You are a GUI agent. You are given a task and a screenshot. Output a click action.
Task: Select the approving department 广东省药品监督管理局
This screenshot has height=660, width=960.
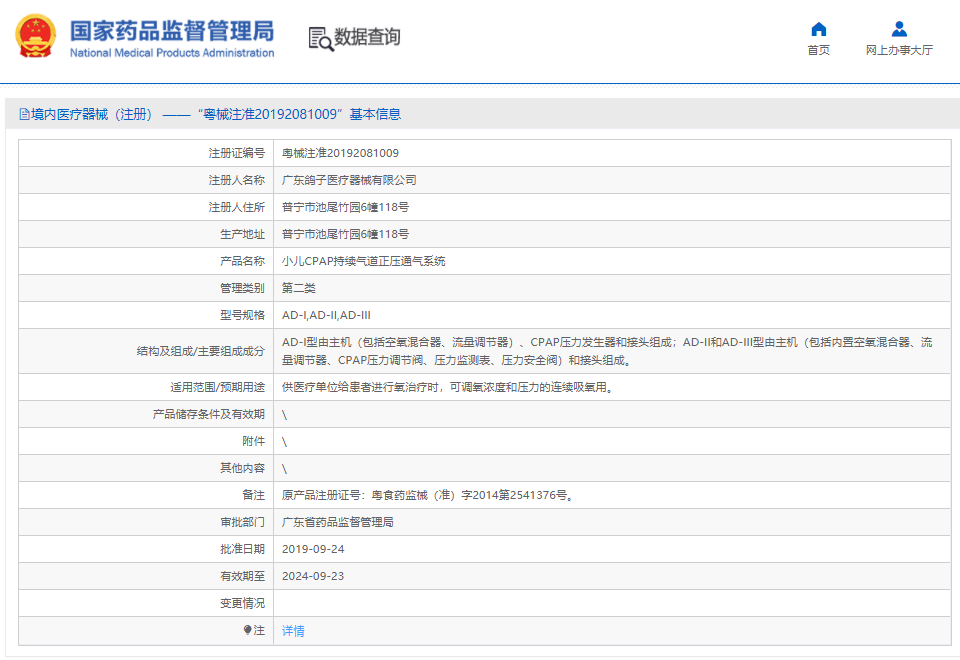(x=337, y=522)
